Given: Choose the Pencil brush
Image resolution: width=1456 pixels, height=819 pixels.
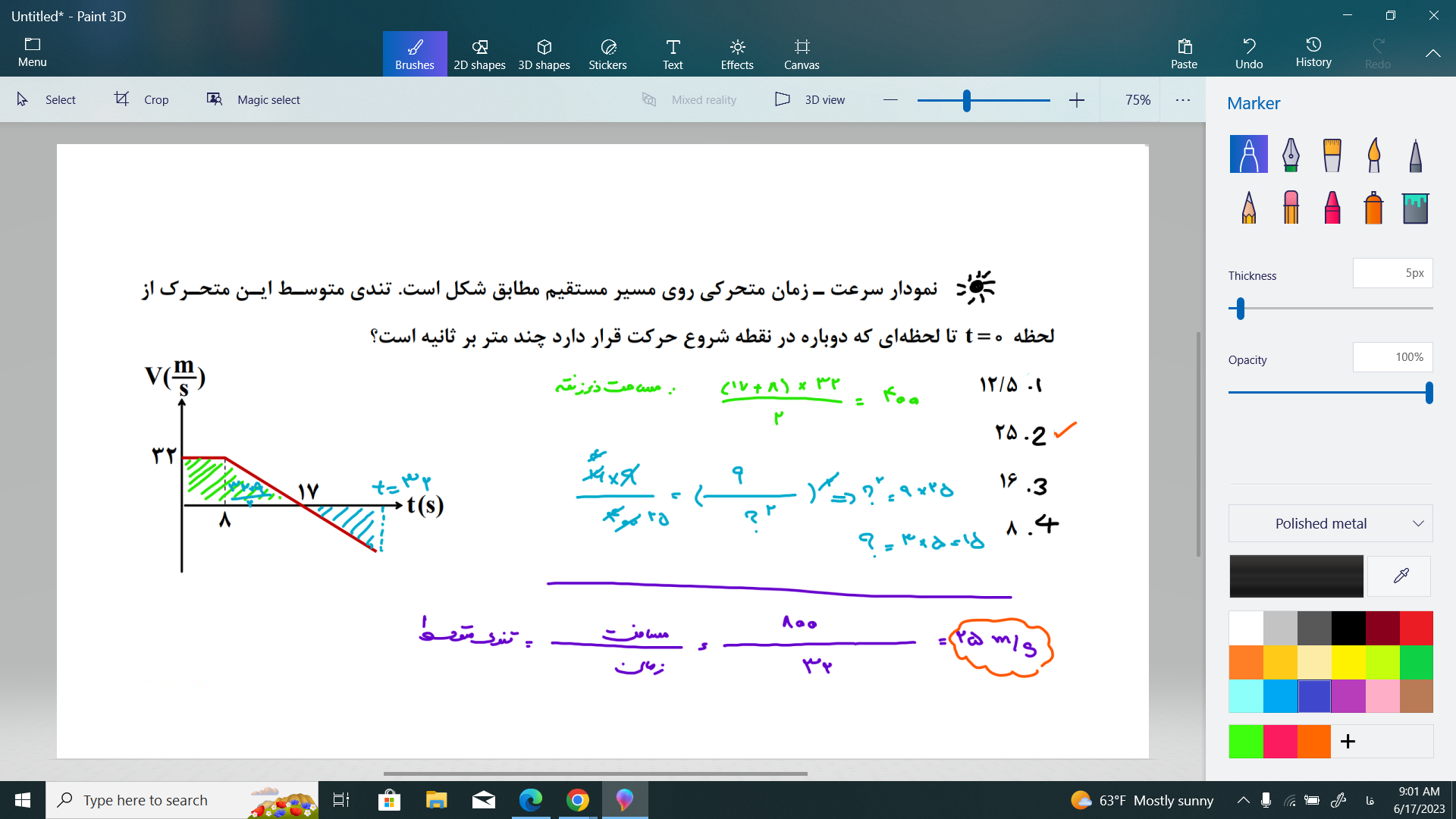Looking at the screenshot, I should tap(1249, 206).
